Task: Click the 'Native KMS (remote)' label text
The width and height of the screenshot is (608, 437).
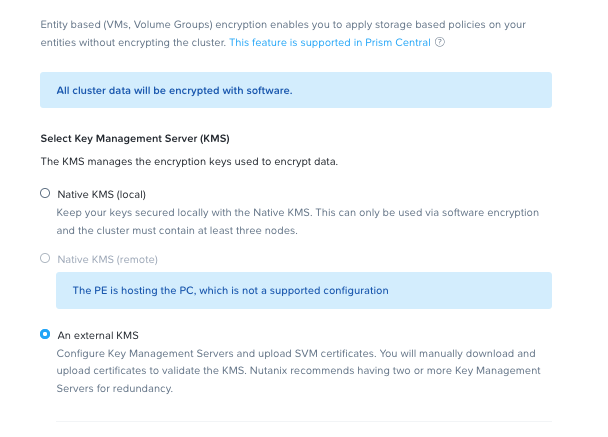Action: point(108,259)
